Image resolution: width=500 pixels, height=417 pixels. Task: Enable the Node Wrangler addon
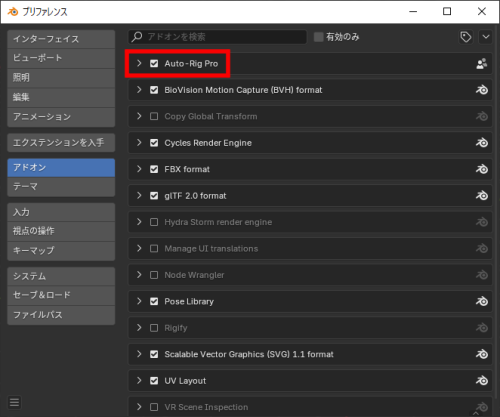click(154, 275)
